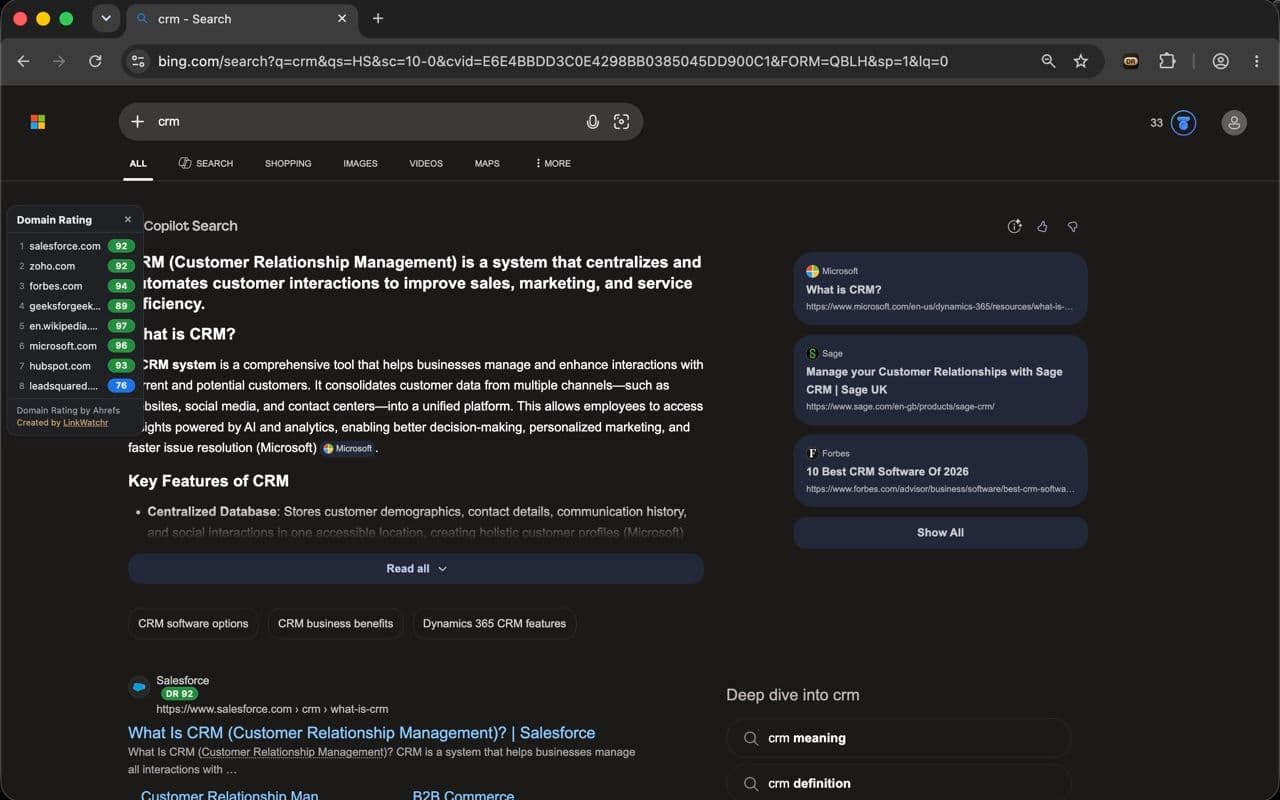Image resolution: width=1280 pixels, height=800 pixels.
Task: Expand answer with Read all
Action: pos(416,569)
